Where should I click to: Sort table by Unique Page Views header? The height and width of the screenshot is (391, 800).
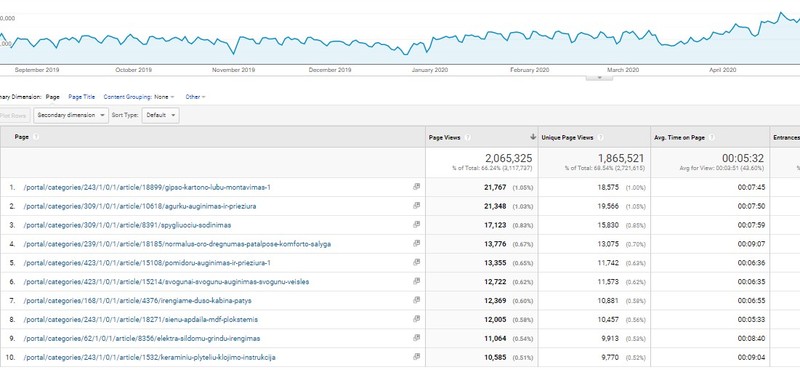pos(567,137)
